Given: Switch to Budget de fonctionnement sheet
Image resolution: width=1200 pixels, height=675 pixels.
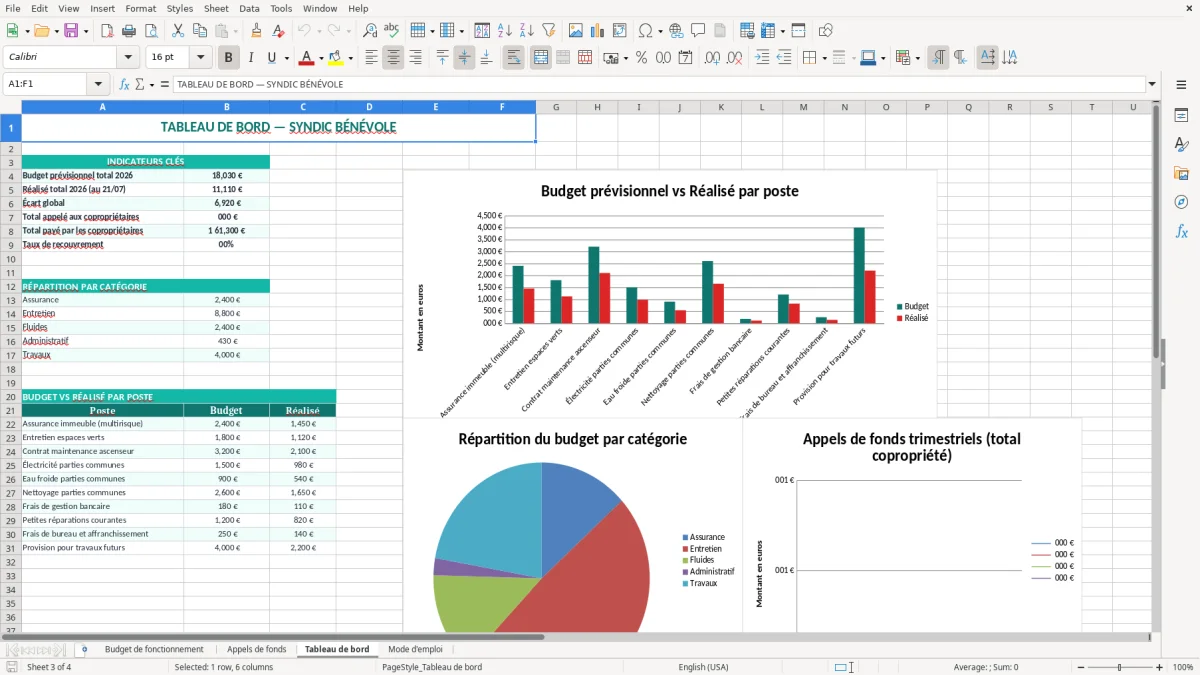Looking at the screenshot, I should click(x=154, y=649).
